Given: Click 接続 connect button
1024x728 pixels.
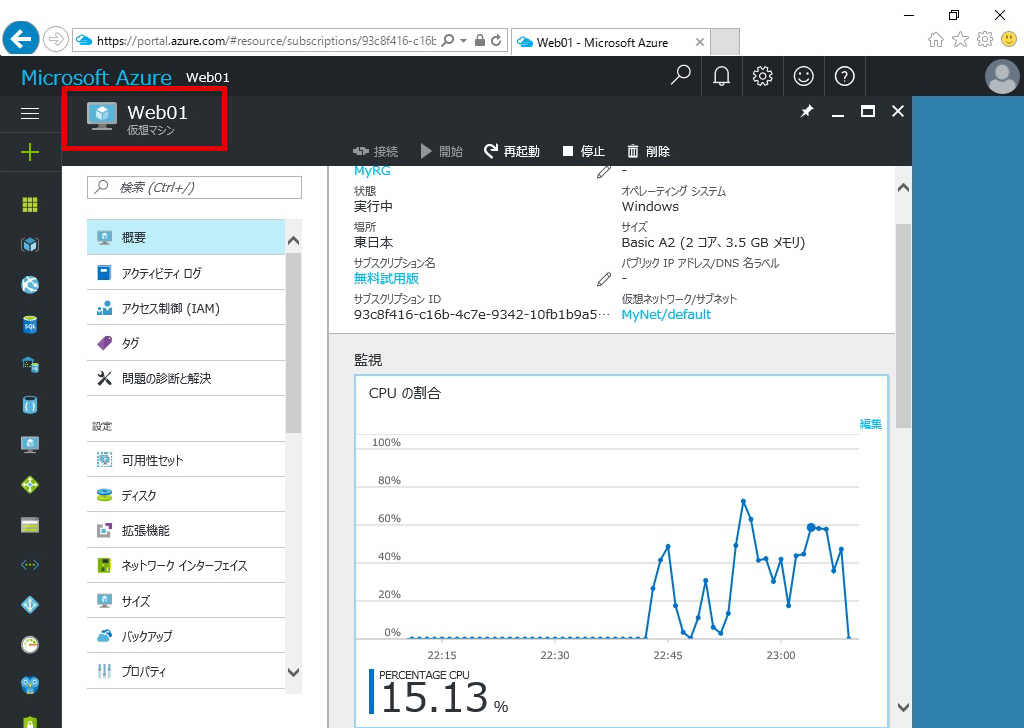Looking at the screenshot, I should (x=376, y=151).
